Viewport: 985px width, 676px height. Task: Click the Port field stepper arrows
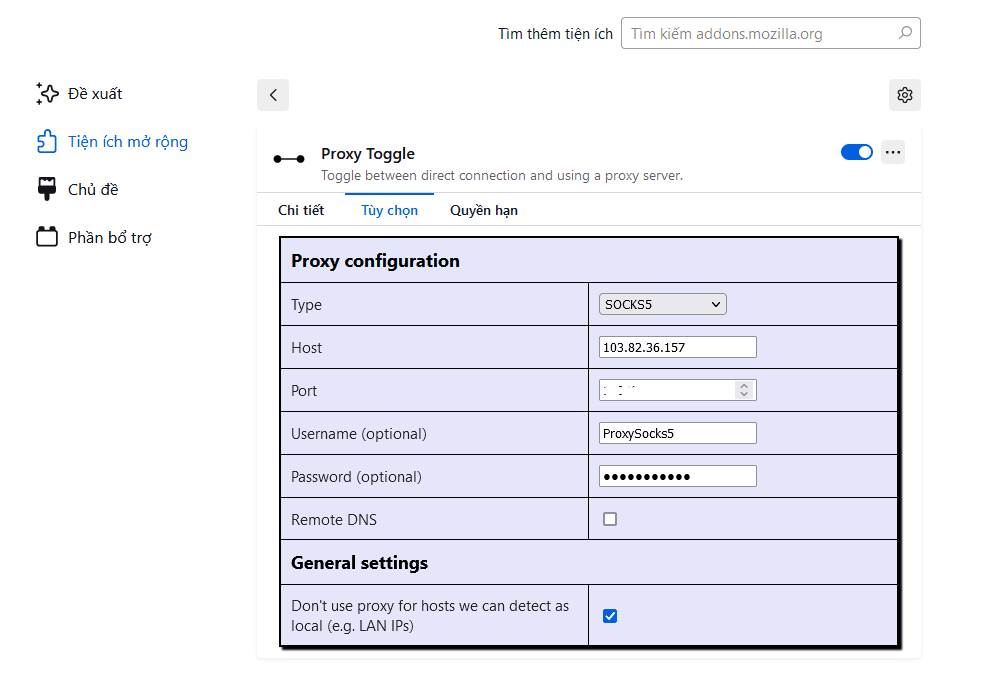coord(744,390)
